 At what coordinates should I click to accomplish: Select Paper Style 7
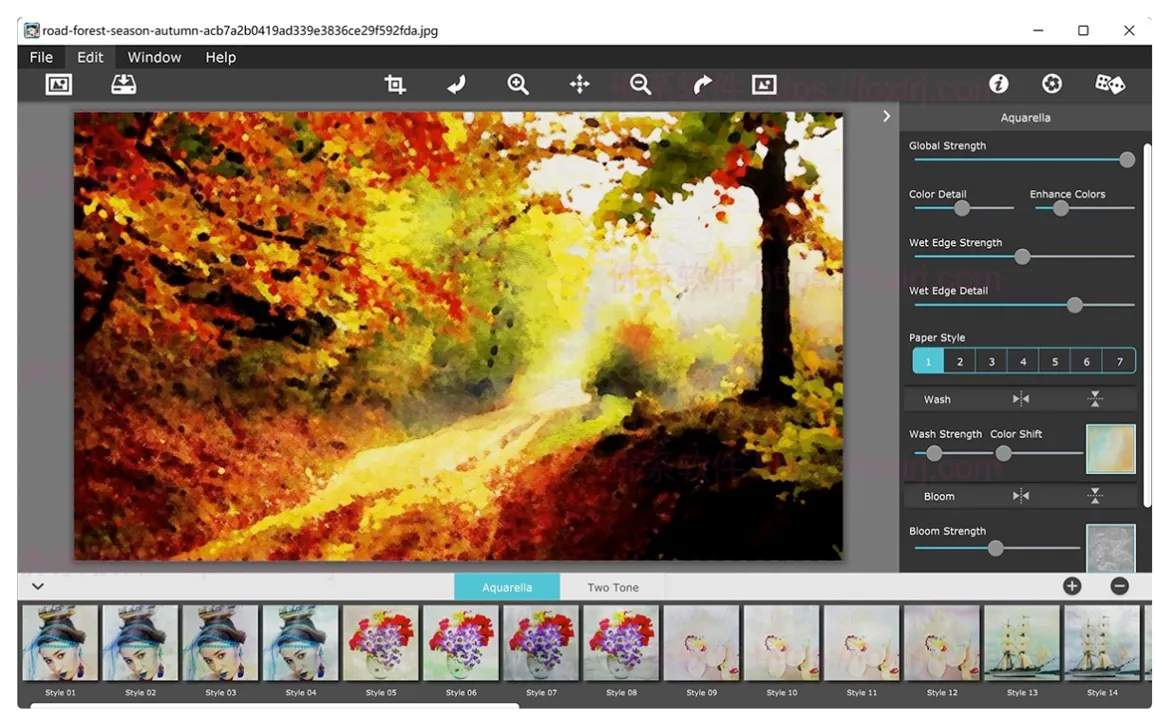(1119, 361)
